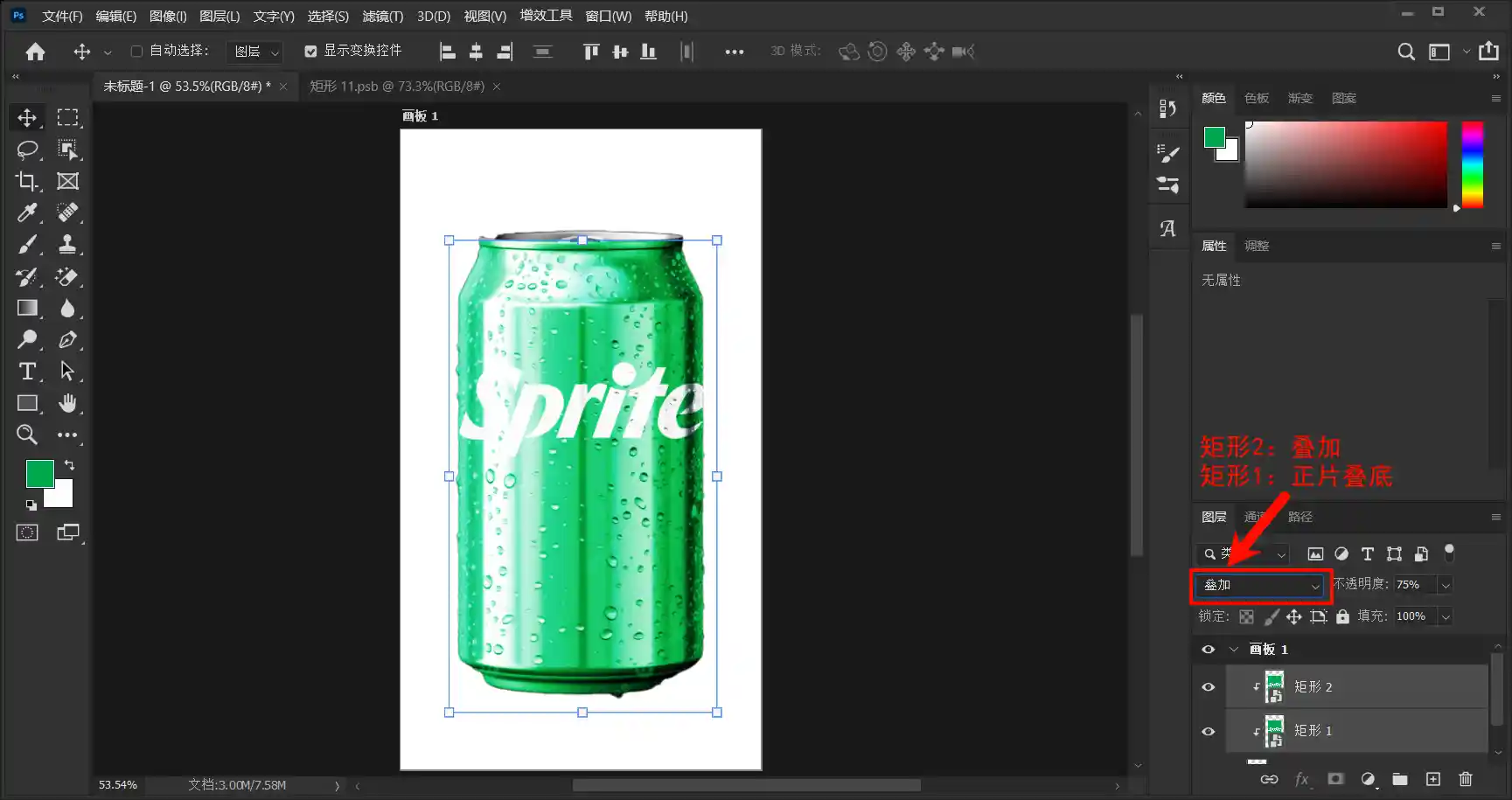Choose the Gradient tool

27,308
